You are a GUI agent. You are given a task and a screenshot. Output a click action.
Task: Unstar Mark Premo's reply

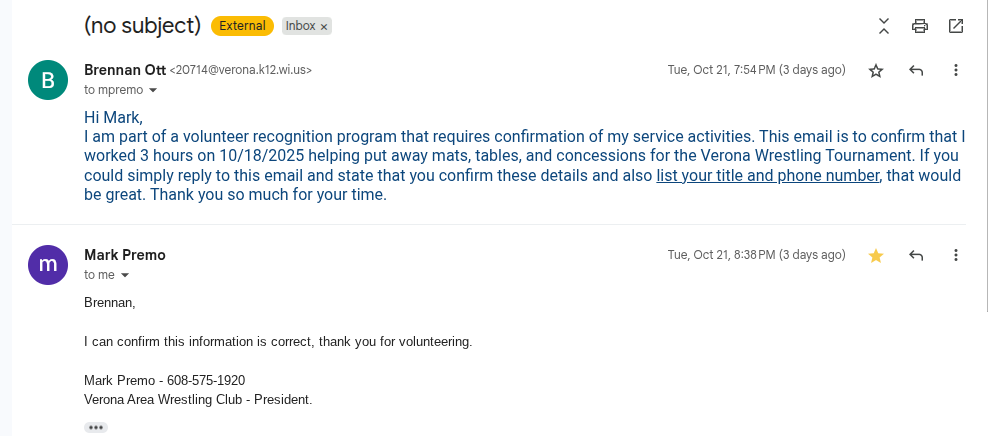876,256
